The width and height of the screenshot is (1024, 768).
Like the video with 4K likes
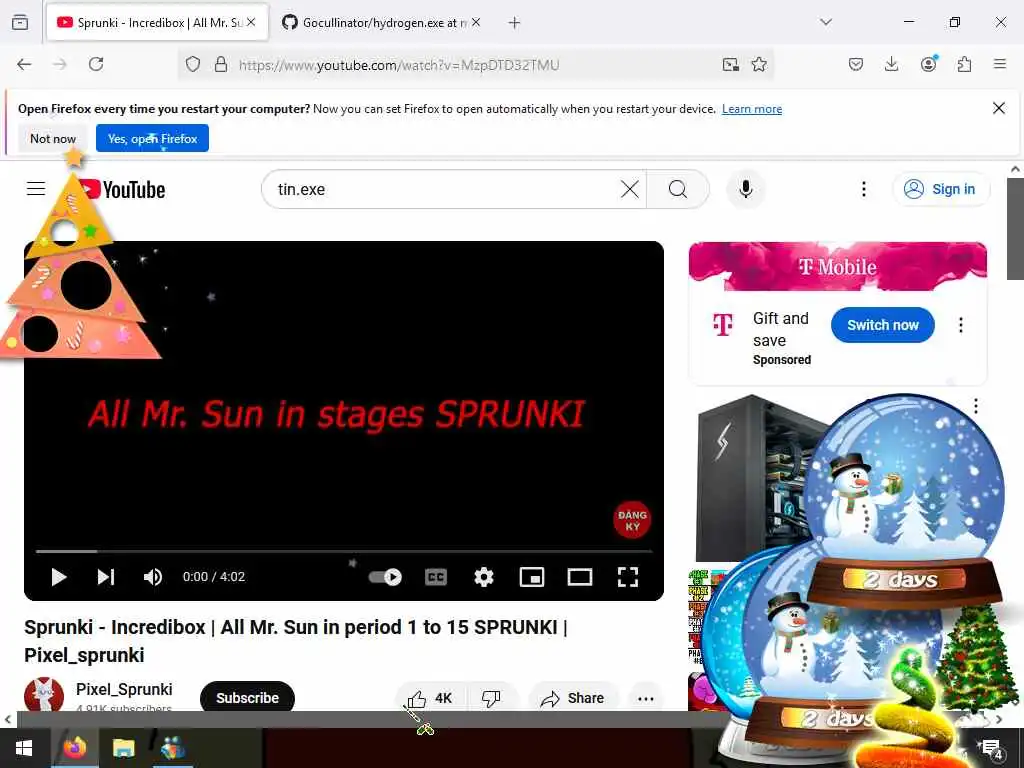(430, 698)
